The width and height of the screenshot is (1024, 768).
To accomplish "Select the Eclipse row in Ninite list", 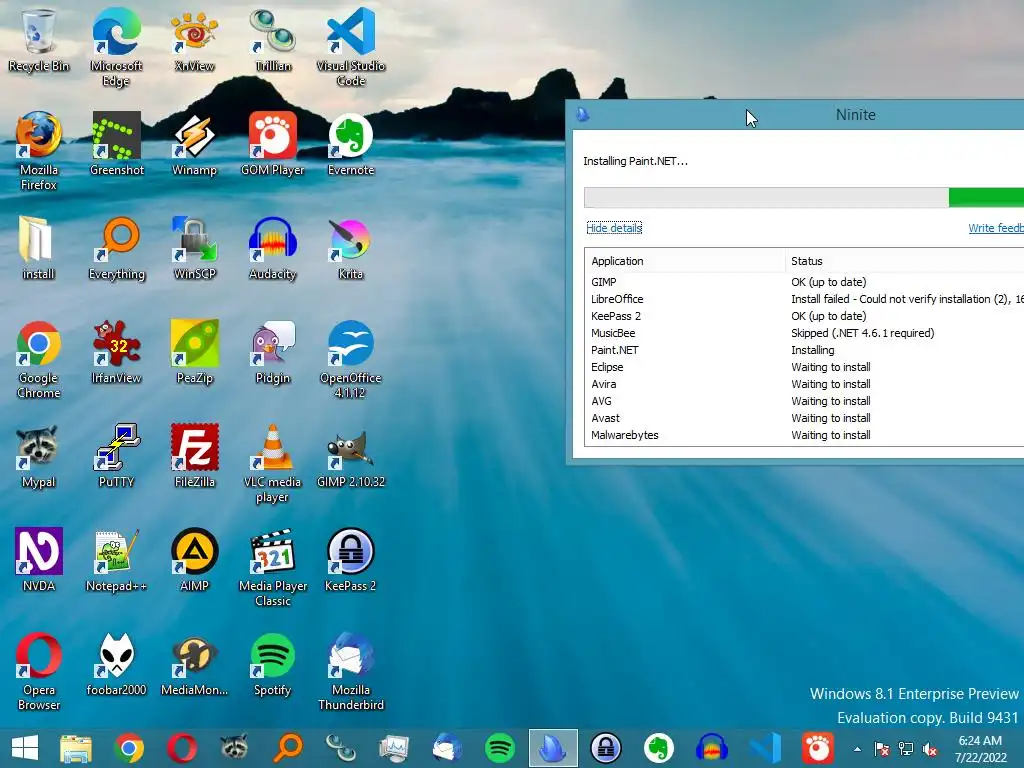I will point(805,367).
